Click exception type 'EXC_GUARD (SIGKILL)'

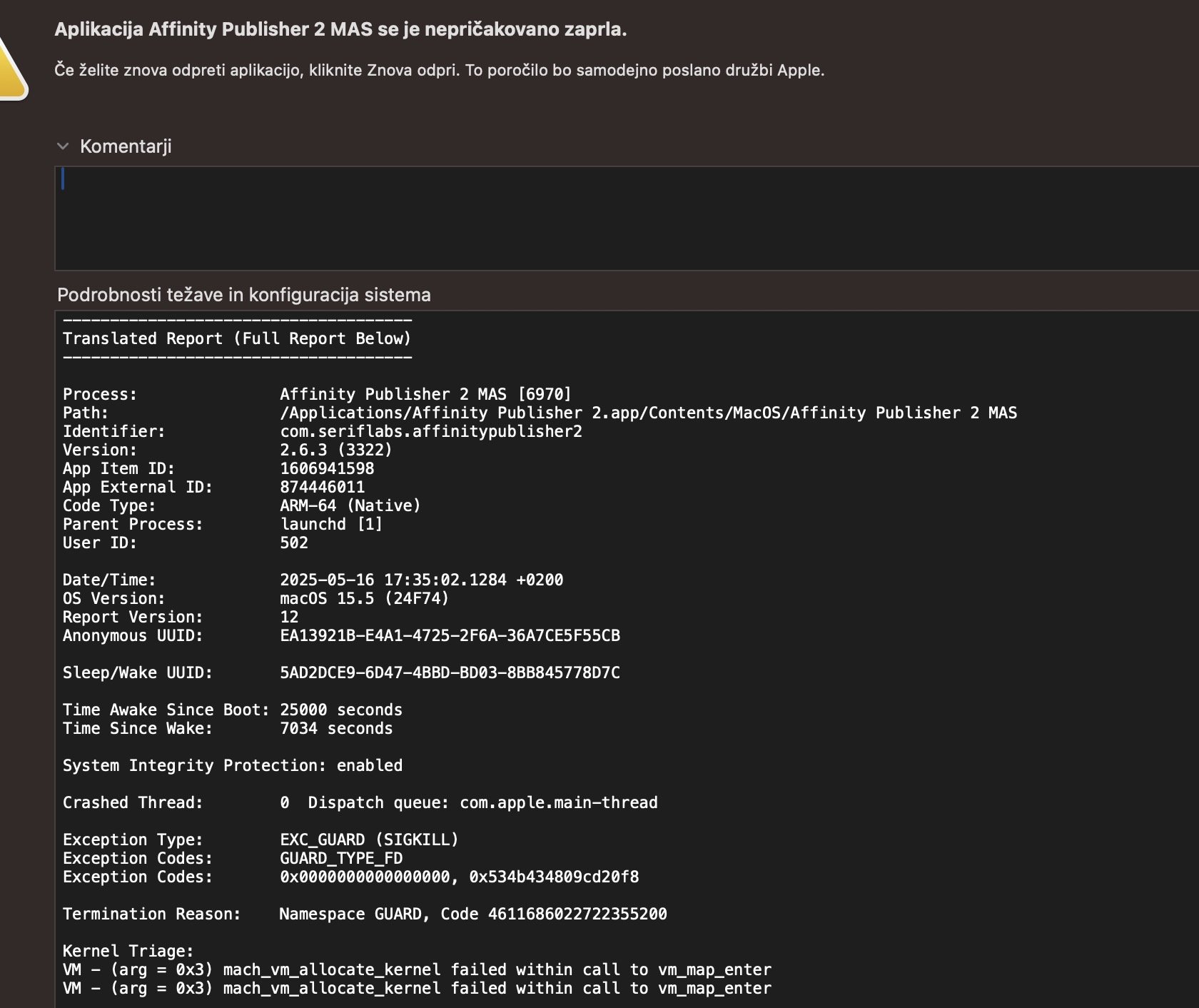click(369, 840)
